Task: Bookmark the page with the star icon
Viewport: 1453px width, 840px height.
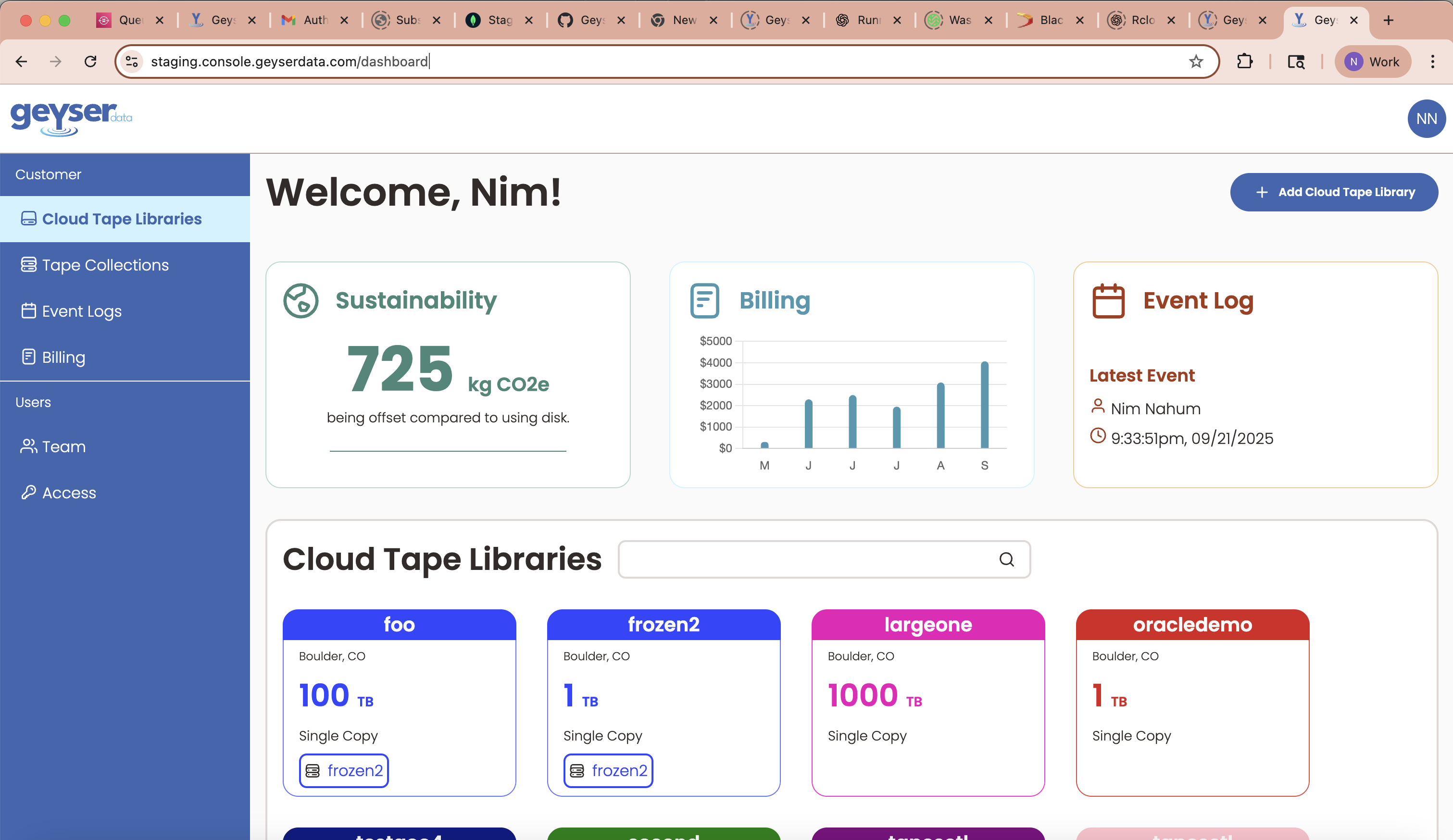Action: 1196,62
